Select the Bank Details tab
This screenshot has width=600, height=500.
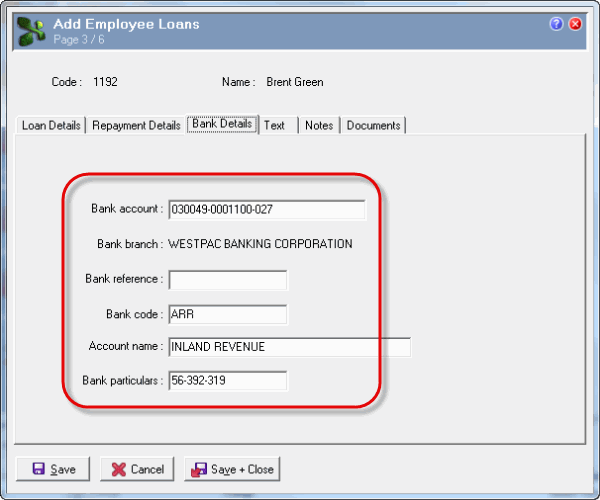pos(222,125)
